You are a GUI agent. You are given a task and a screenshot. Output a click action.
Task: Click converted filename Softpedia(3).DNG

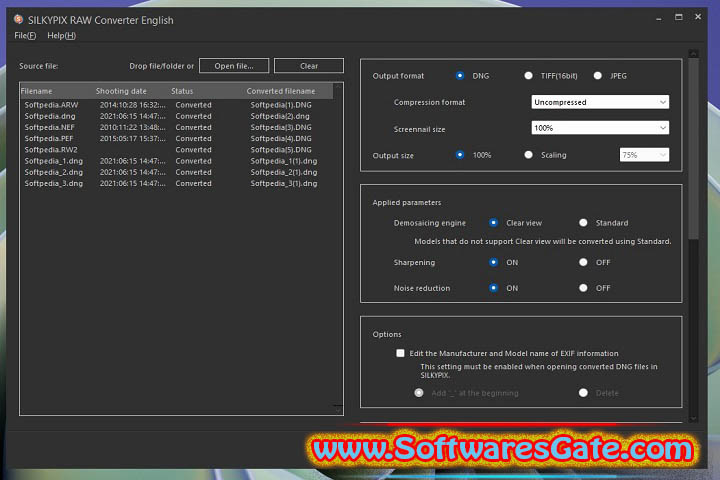point(281,127)
